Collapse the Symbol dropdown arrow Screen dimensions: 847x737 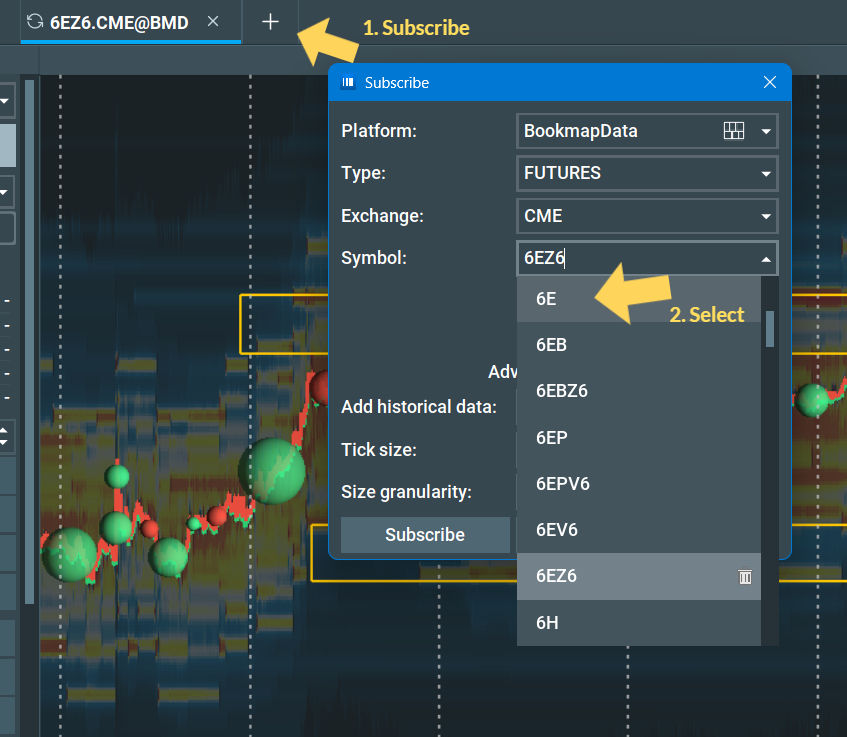766,259
